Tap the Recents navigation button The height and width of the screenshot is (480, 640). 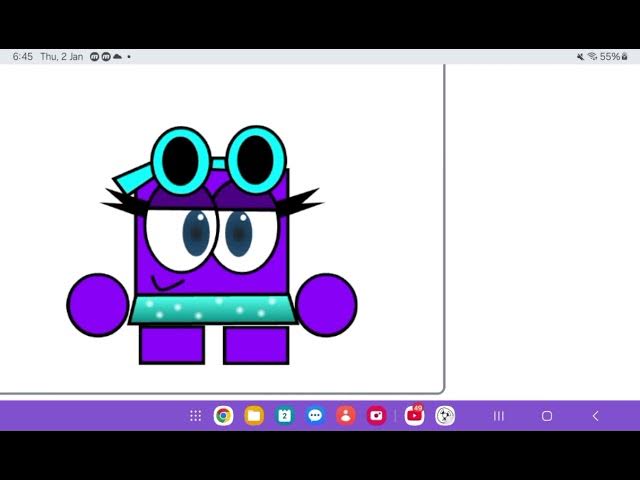click(x=498, y=416)
